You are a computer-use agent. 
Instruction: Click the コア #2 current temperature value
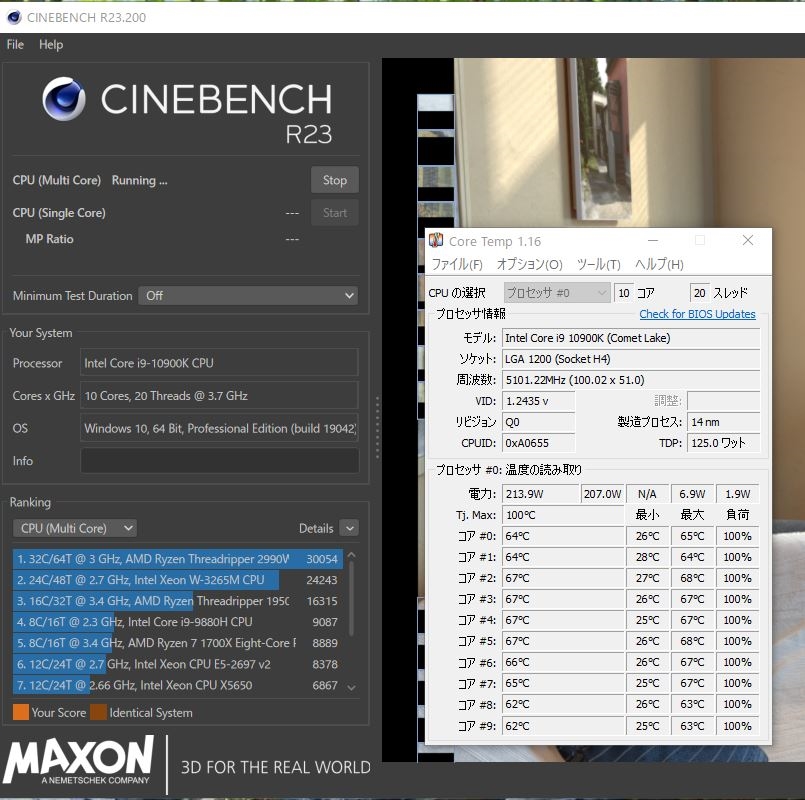coord(563,578)
